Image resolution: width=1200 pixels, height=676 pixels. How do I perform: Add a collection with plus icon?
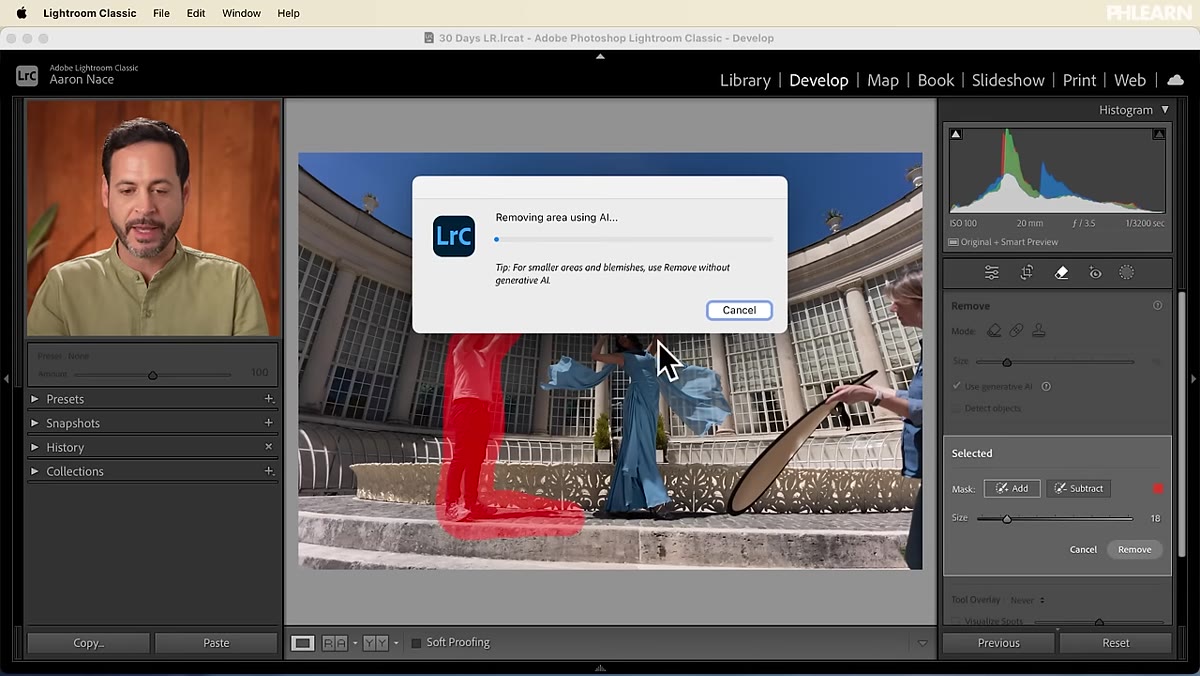268,471
